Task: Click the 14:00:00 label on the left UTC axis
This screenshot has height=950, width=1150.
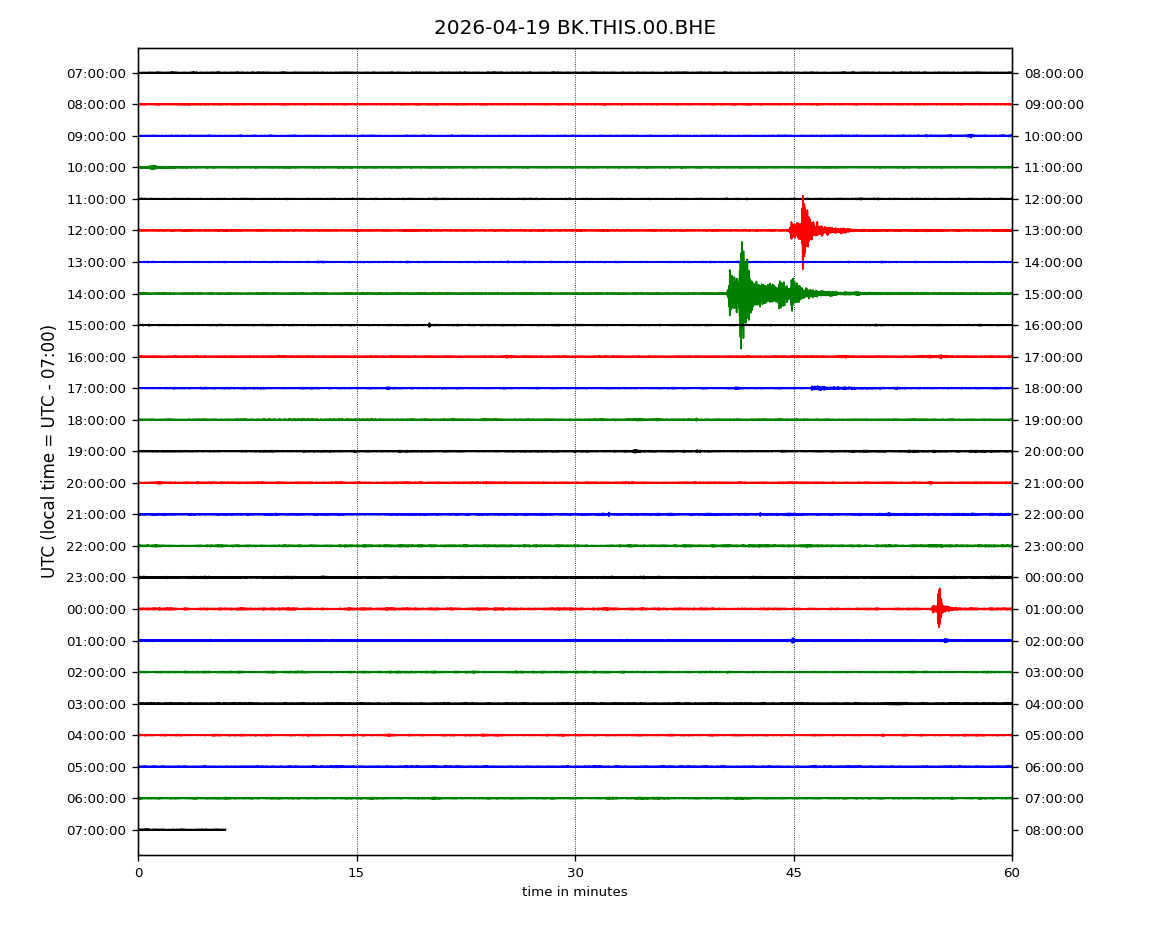Action: [98, 294]
